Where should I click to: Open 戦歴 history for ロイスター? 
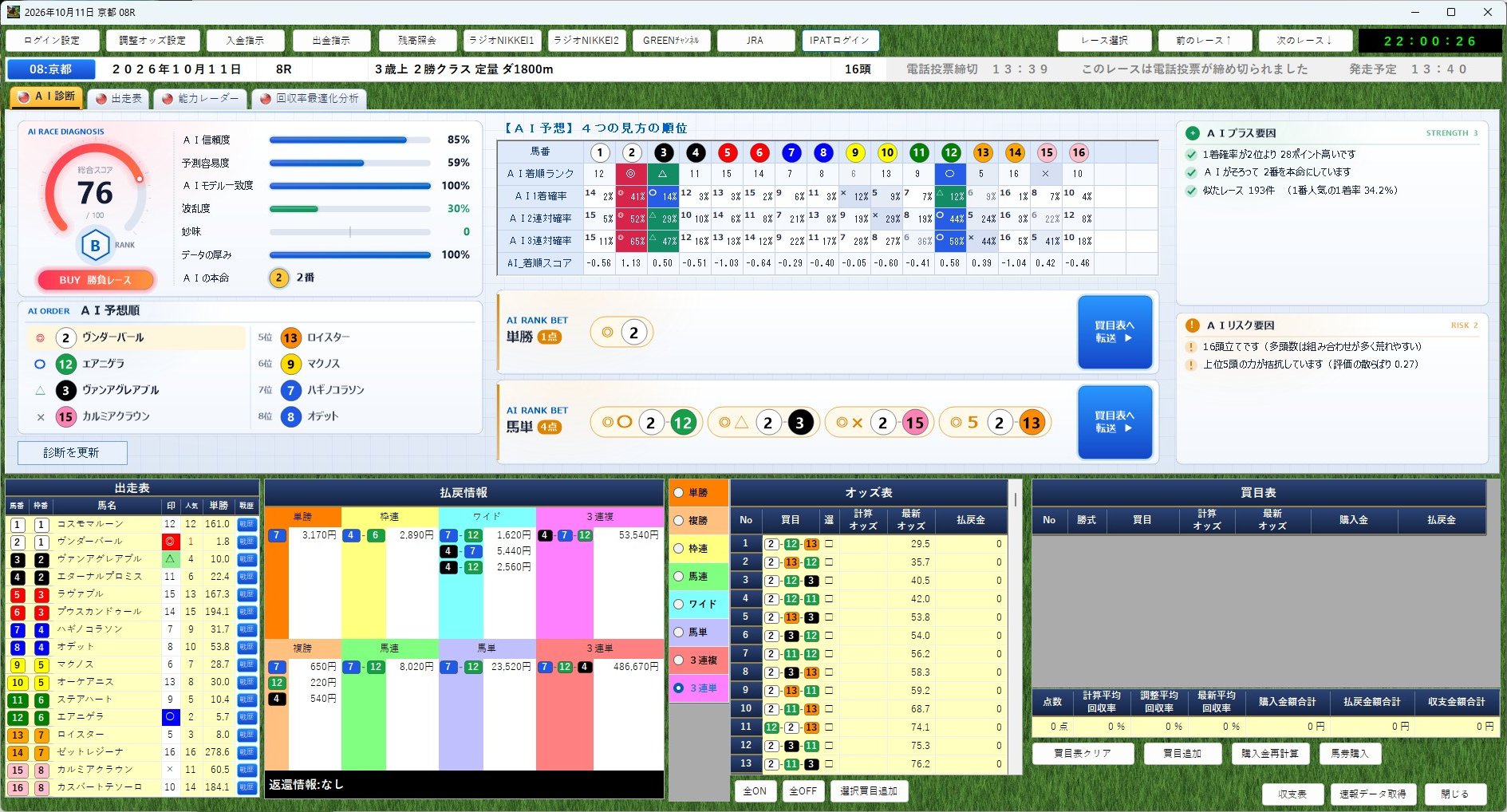click(247, 735)
